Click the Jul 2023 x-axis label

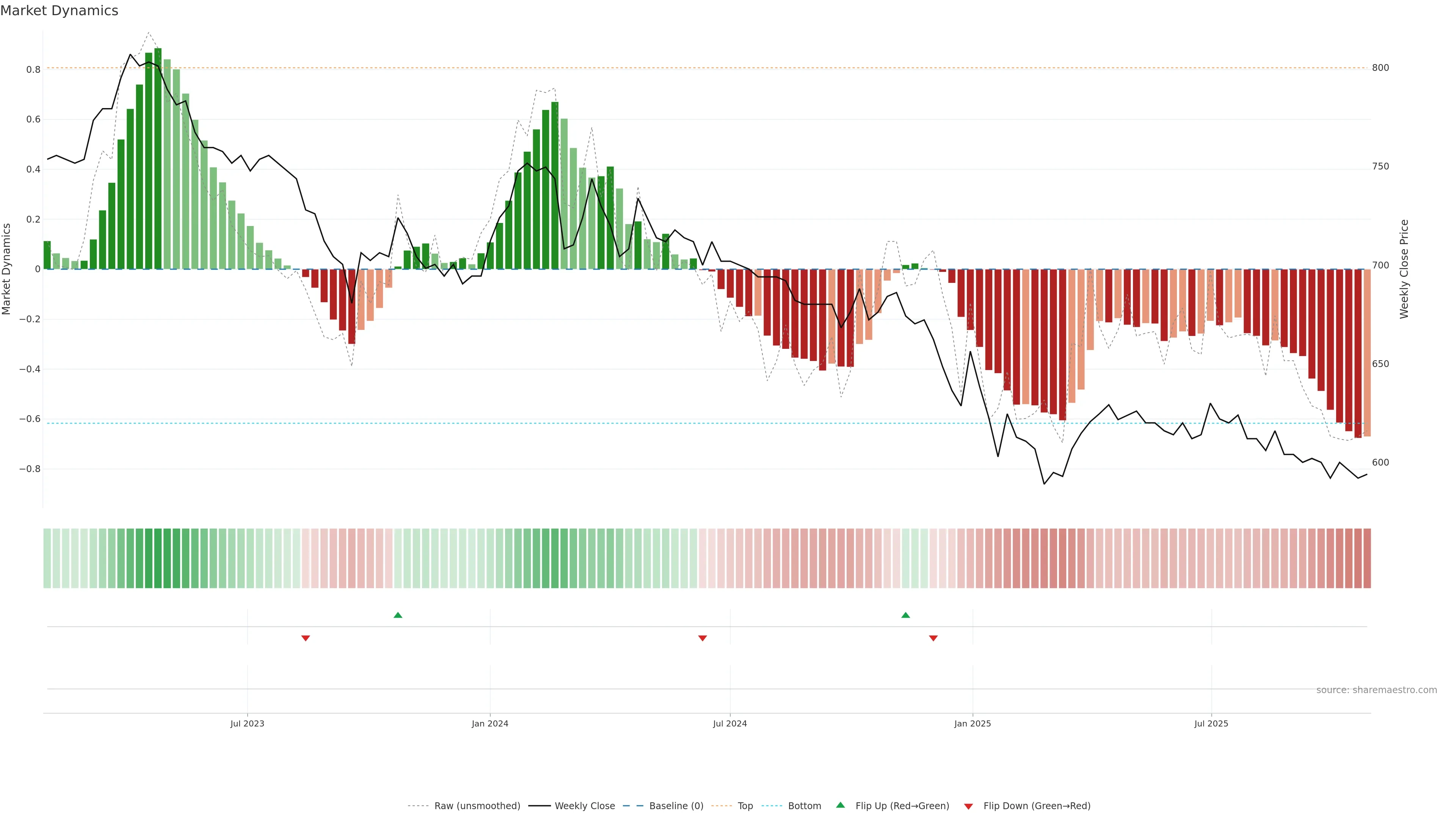click(247, 723)
